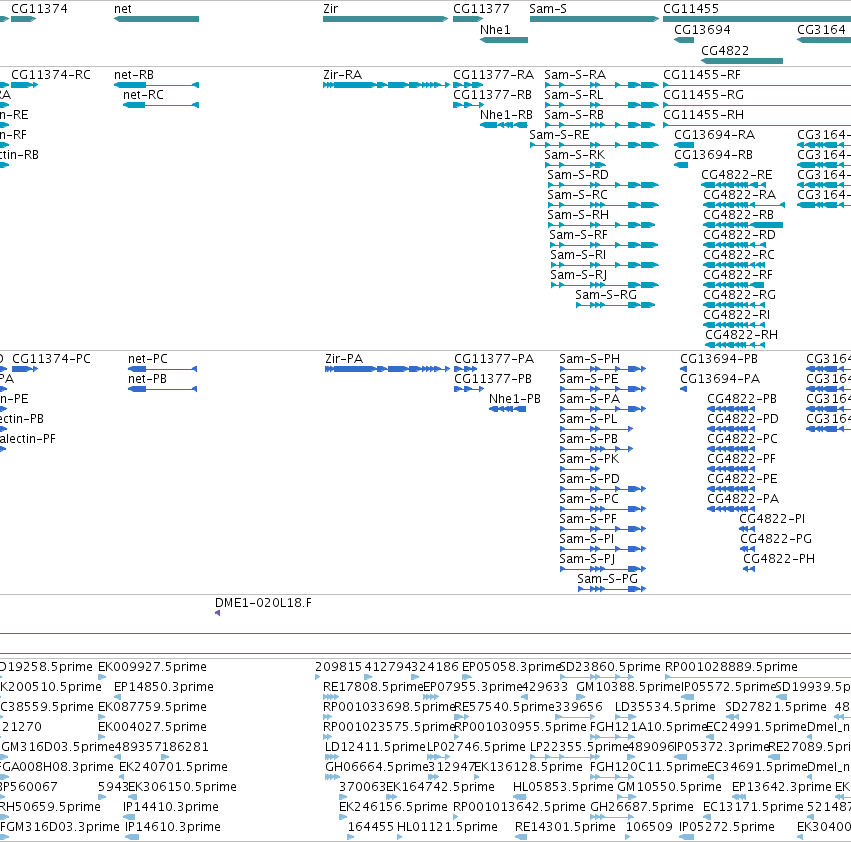
Task: Select transcript CG13694-RA
Action: tap(684, 145)
